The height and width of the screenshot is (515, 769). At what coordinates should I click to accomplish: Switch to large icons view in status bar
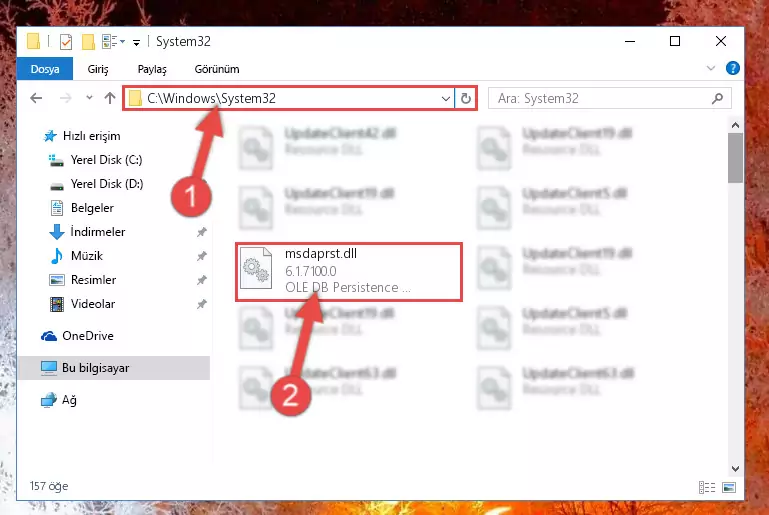point(729,487)
